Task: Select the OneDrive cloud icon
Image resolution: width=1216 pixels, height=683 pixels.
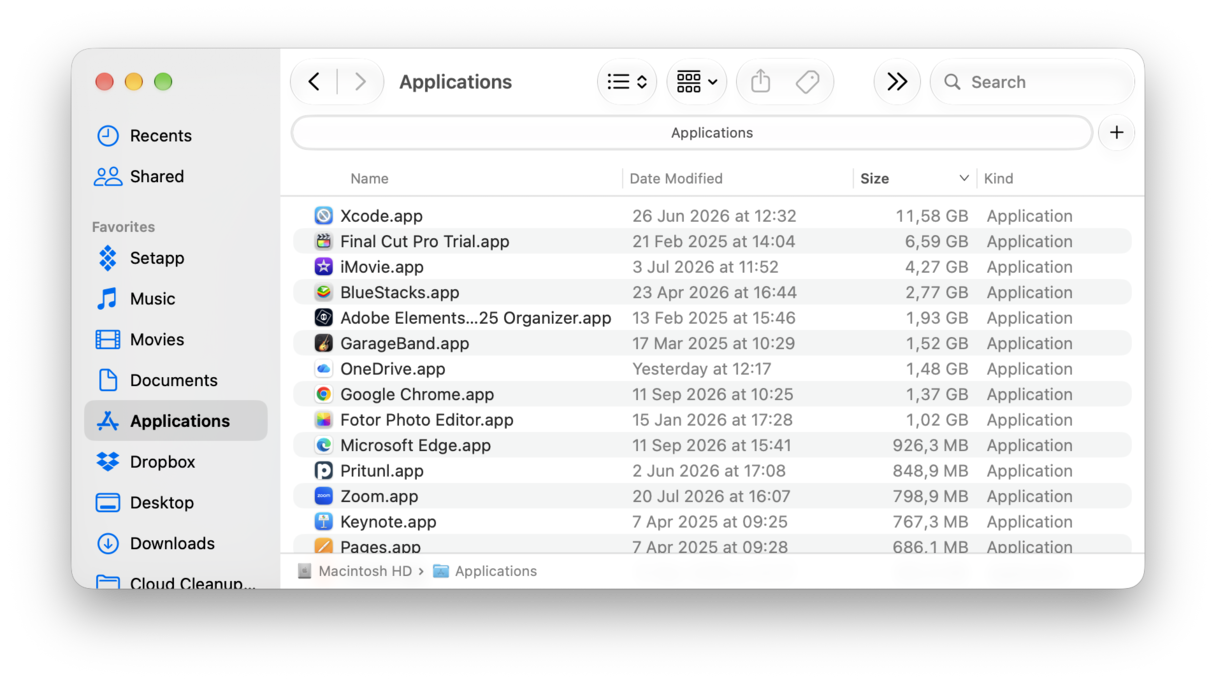Action: pyautogui.click(x=323, y=369)
